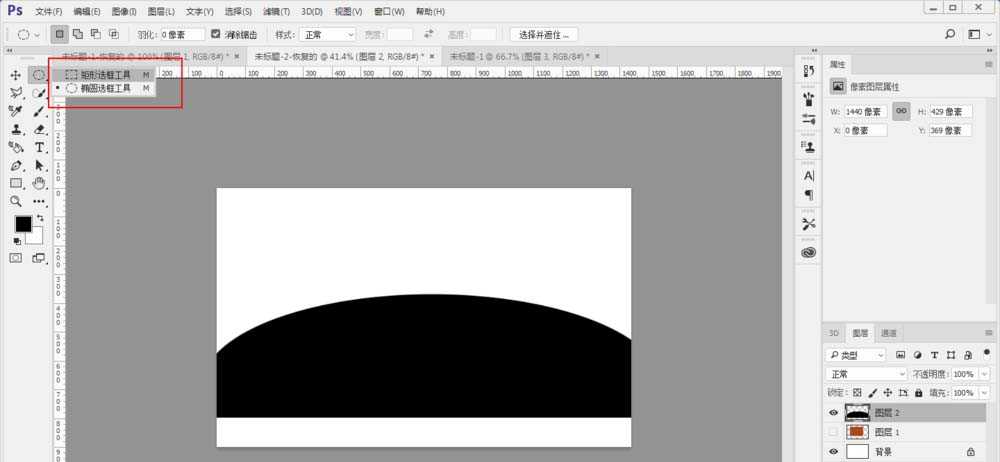Screen dimensions: 1000x462
Task: Click the link width and height icon
Action: click(901, 111)
